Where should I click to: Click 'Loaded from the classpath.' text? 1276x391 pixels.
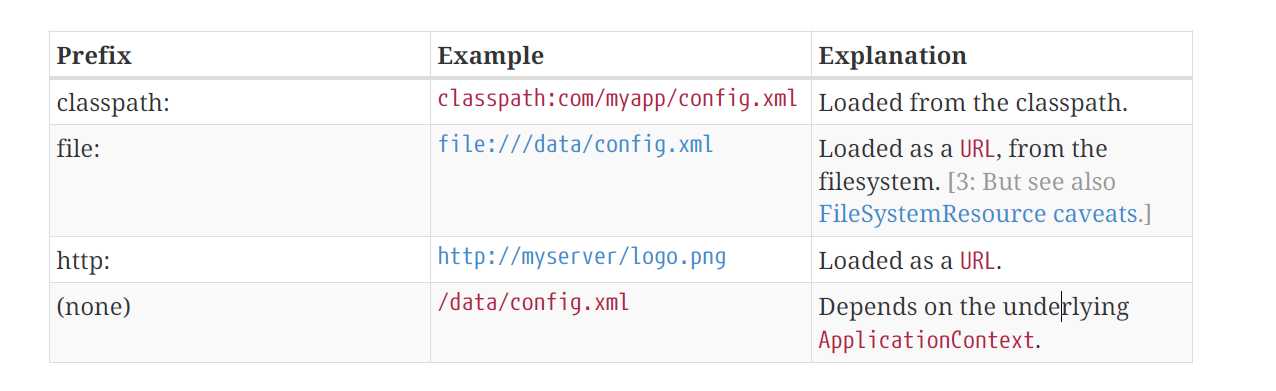(x=973, y=103)
